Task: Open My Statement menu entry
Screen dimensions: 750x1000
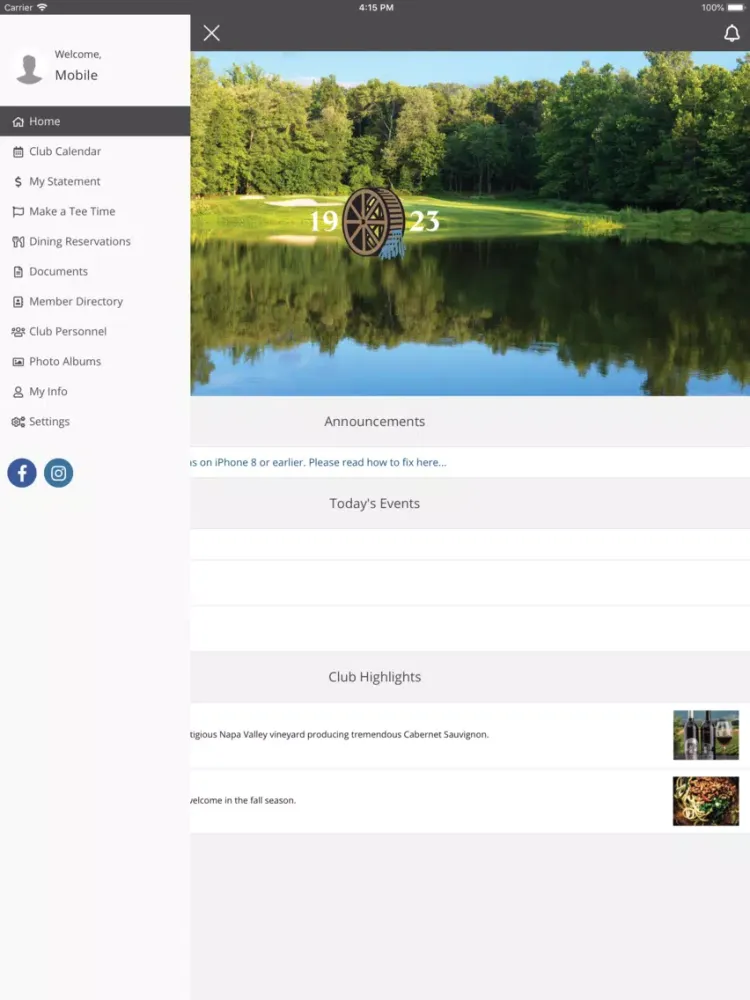Action: [95, 181]
